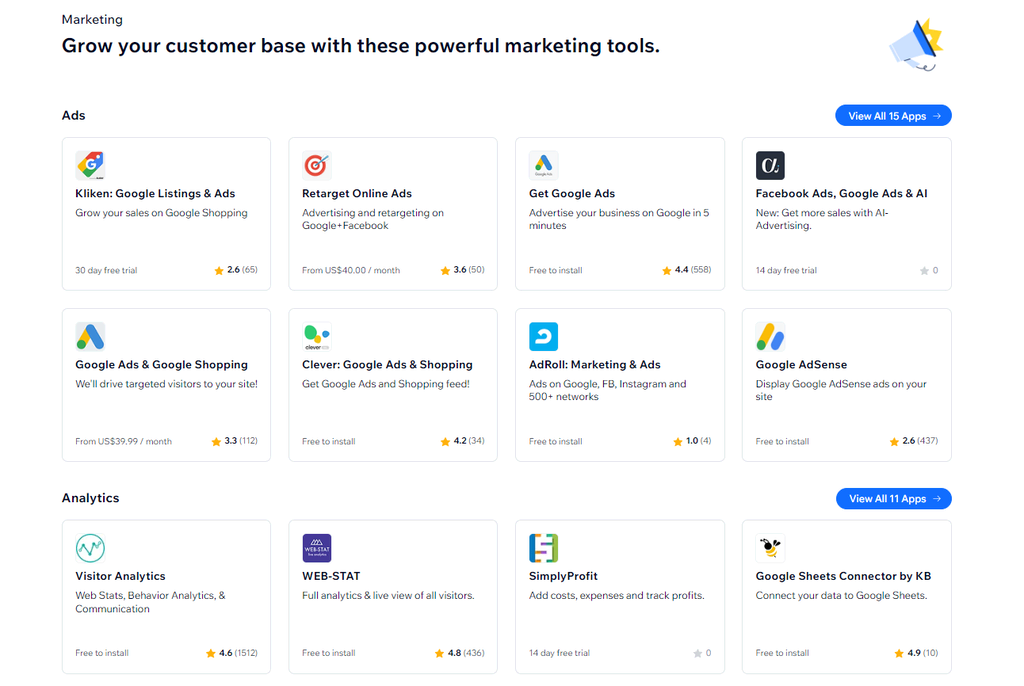1024x686 pixels.
Task: Select the Get Google Ads app icon
Action: pyautogui.click(x=543, y=165)
